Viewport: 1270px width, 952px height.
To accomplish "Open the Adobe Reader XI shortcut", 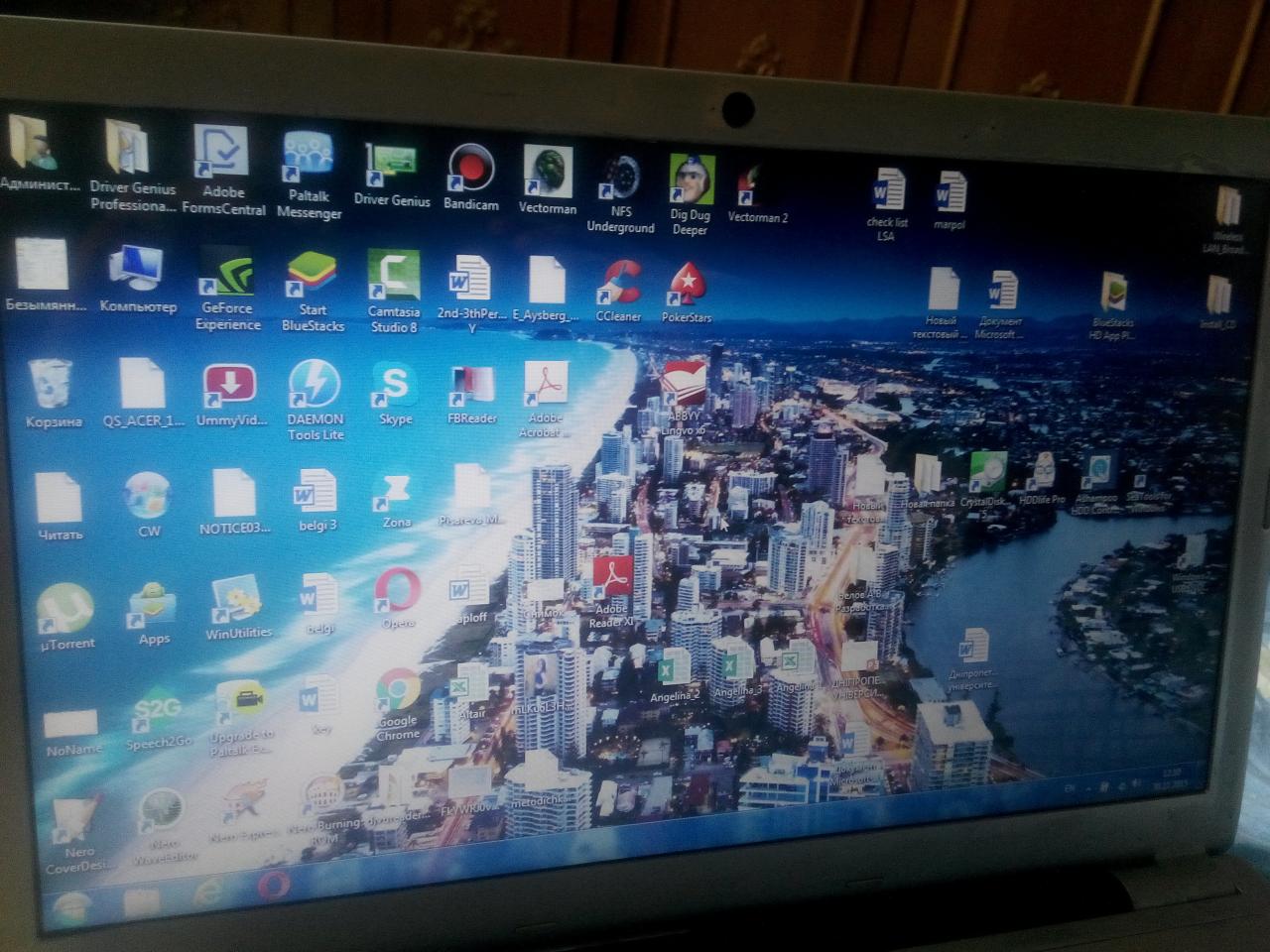I will [612, 578].
